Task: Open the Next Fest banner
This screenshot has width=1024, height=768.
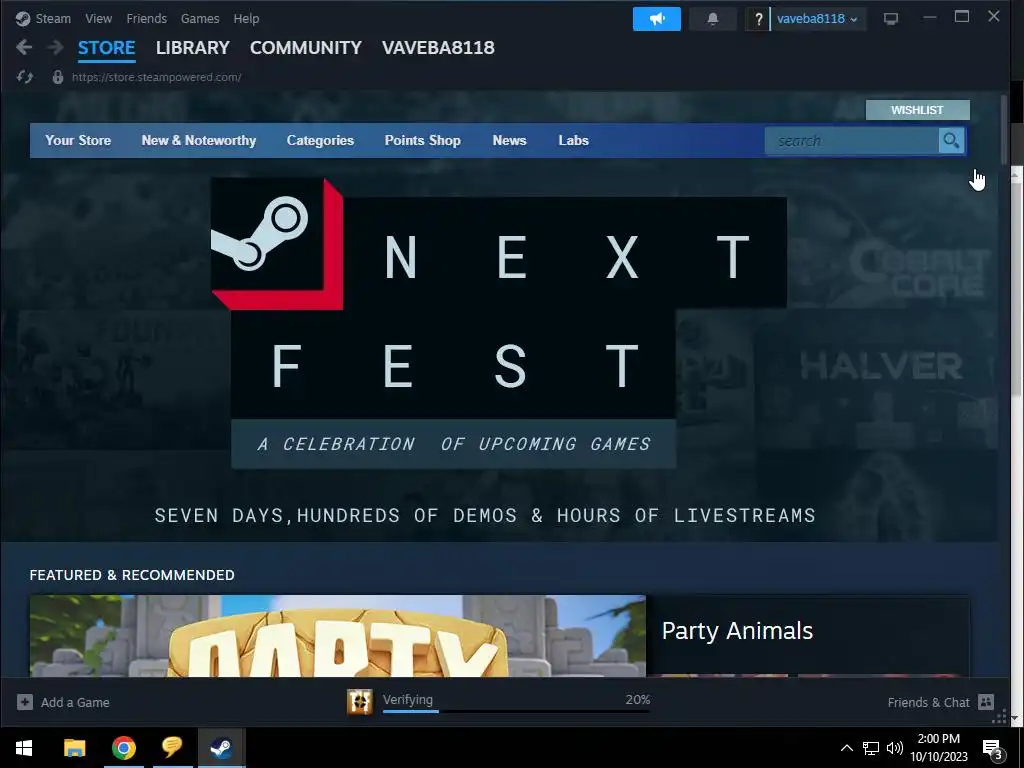Action: point(499,351)
